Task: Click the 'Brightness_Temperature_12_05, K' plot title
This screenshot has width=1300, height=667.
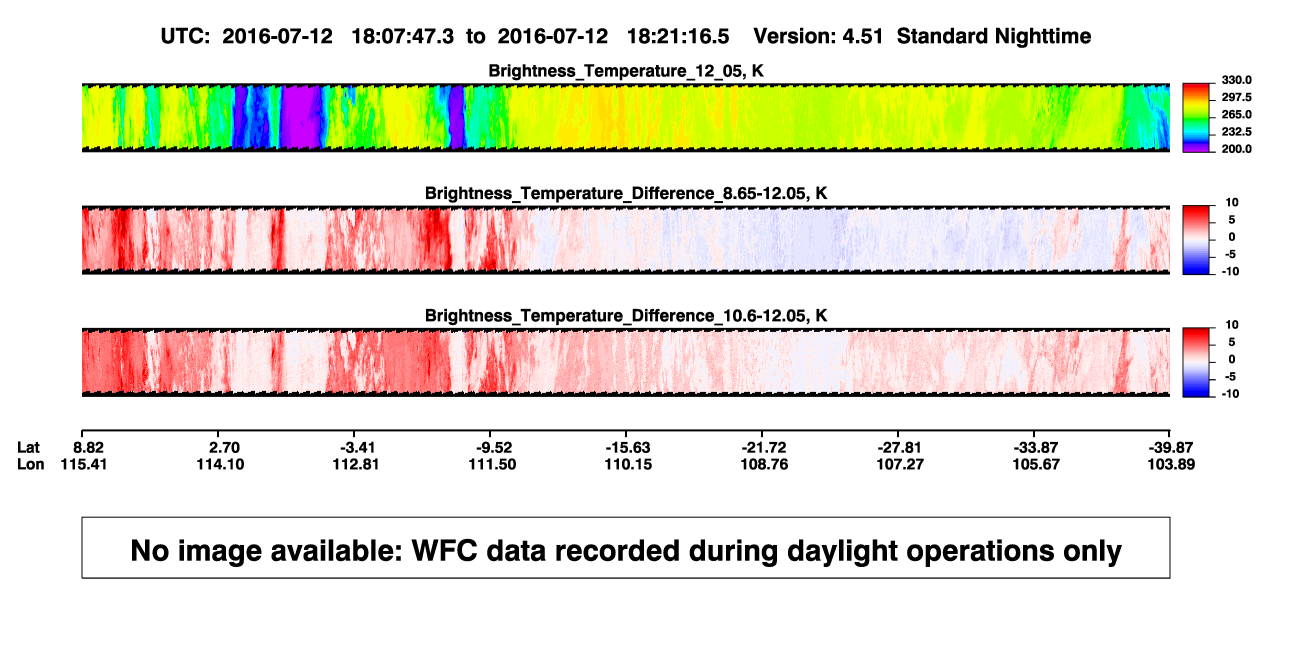Action: click(626, 71)
